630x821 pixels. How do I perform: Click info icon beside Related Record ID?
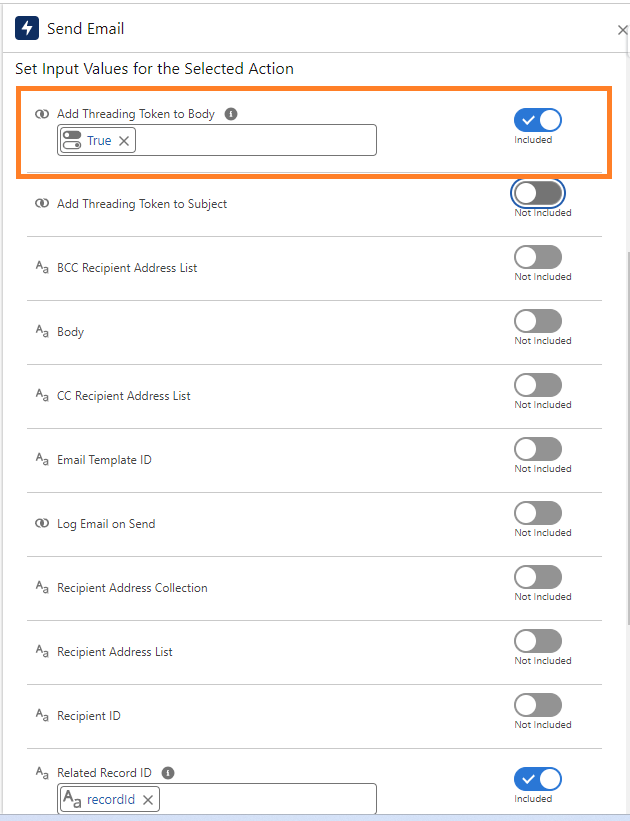pyautogui.click(x=168, y=773)
